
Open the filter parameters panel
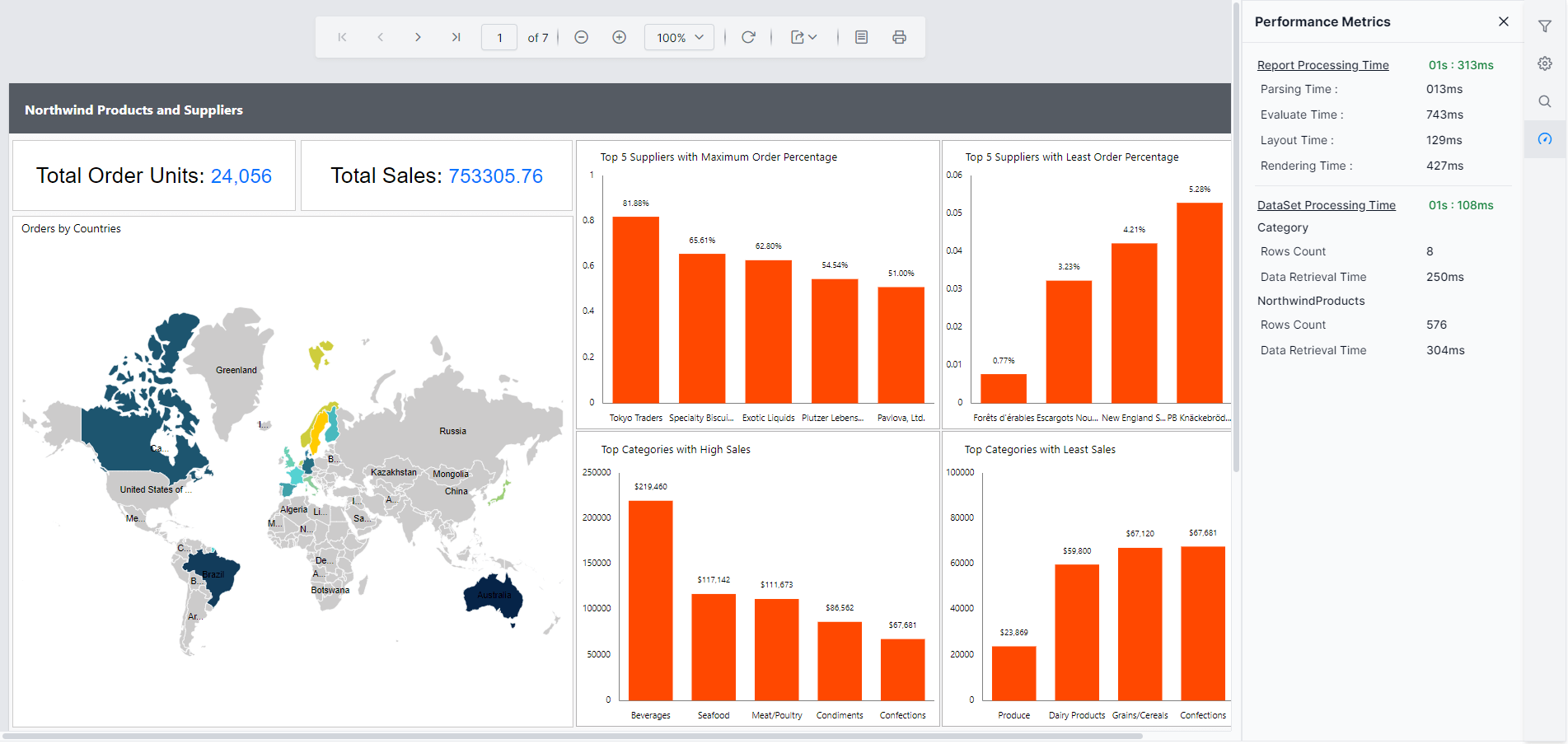point(1545,26)
